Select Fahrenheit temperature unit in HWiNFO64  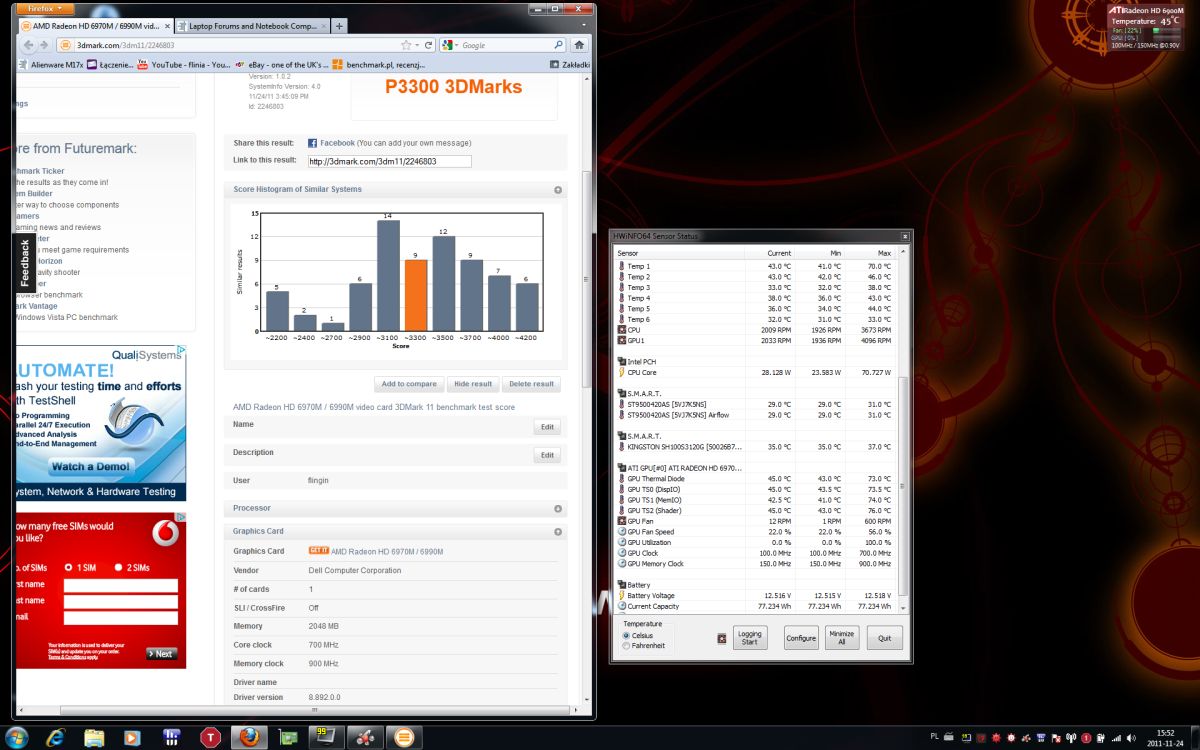point(627,646)
